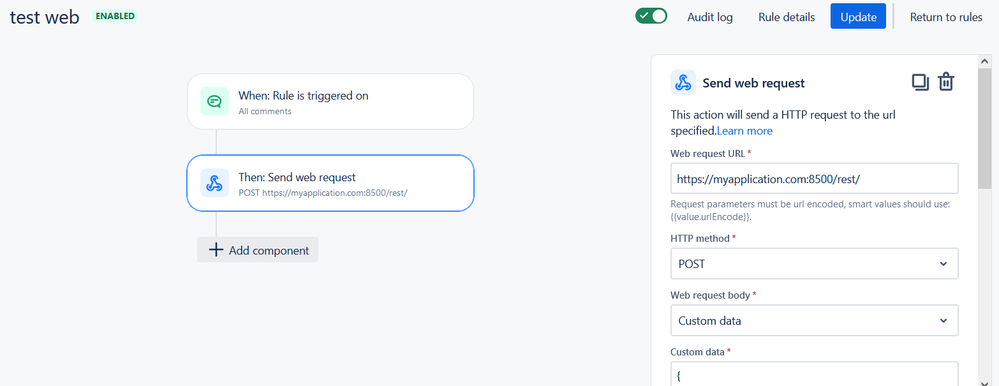
Task: Open the Audit log
Action: pyautogui.click(x=710, y=17)
